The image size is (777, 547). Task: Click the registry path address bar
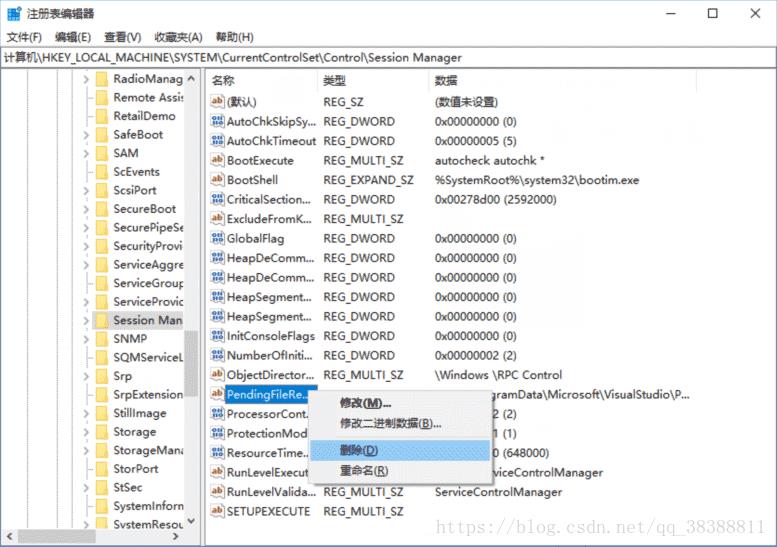click(388, 57)
